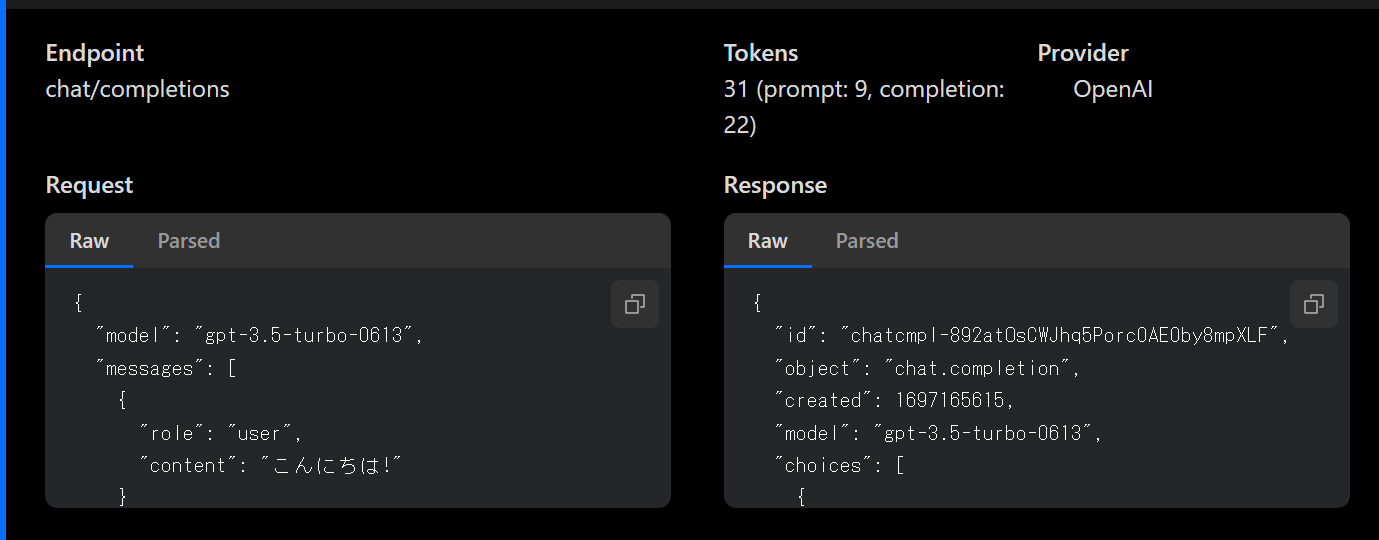Switch Response panel to Parsed tab

click(x=867, y=241)
